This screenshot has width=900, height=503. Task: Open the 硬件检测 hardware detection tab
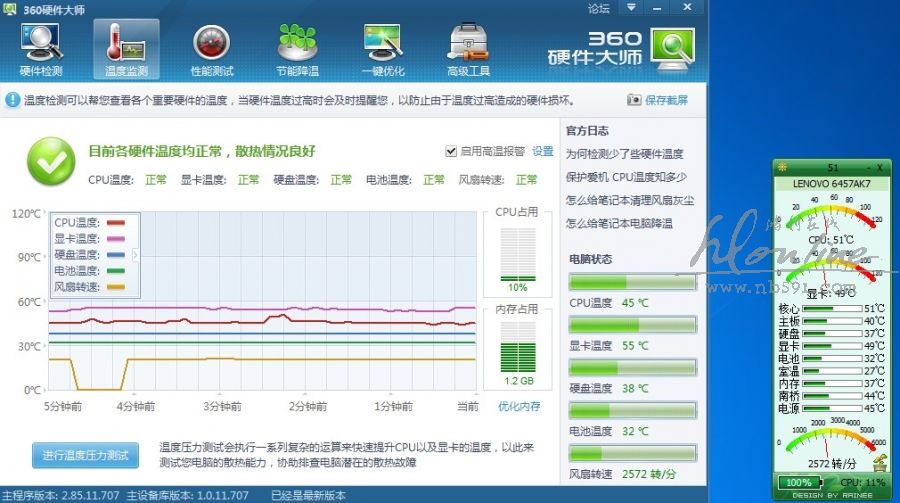41,50
